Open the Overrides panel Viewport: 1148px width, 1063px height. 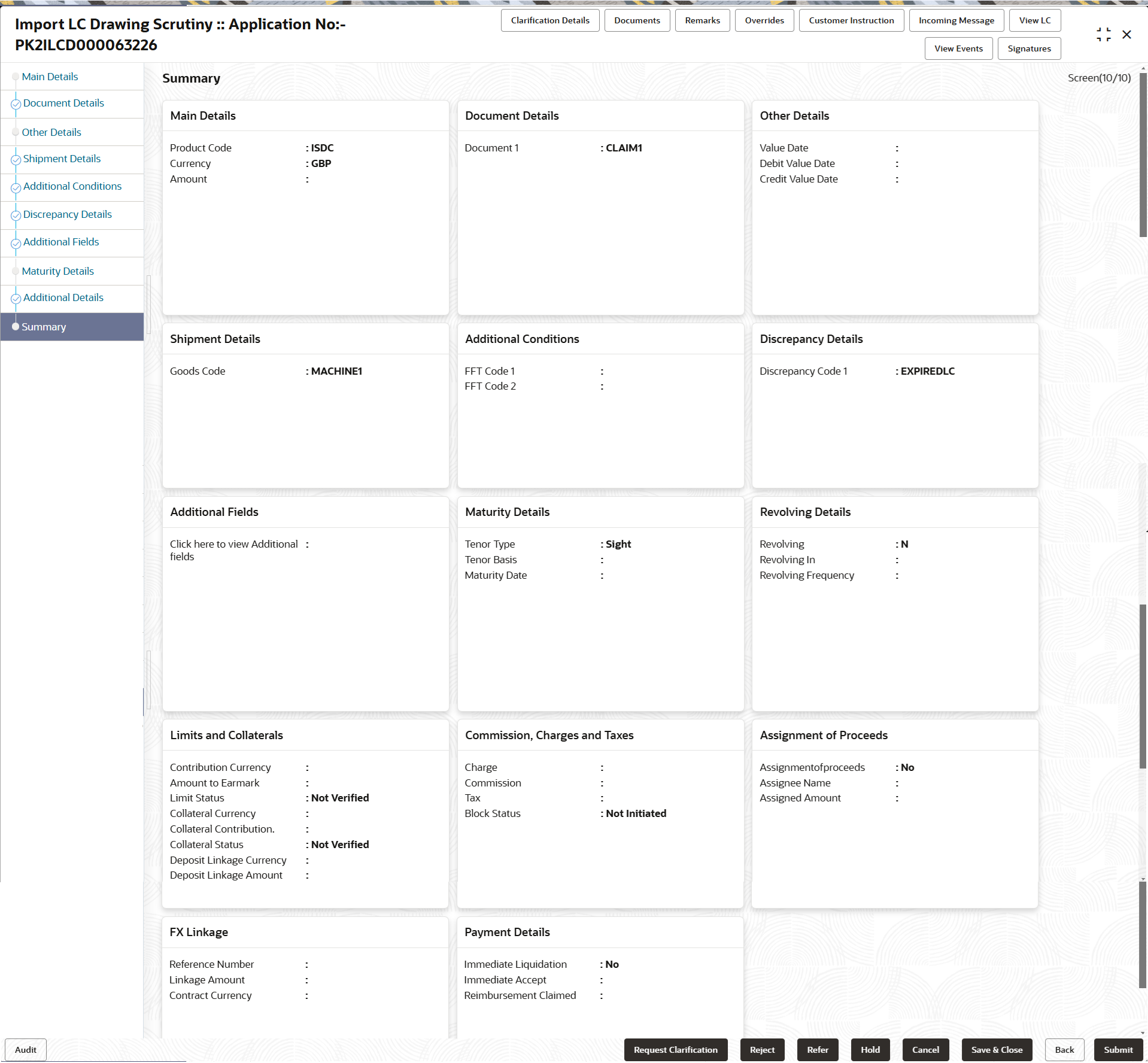(763, 20)
